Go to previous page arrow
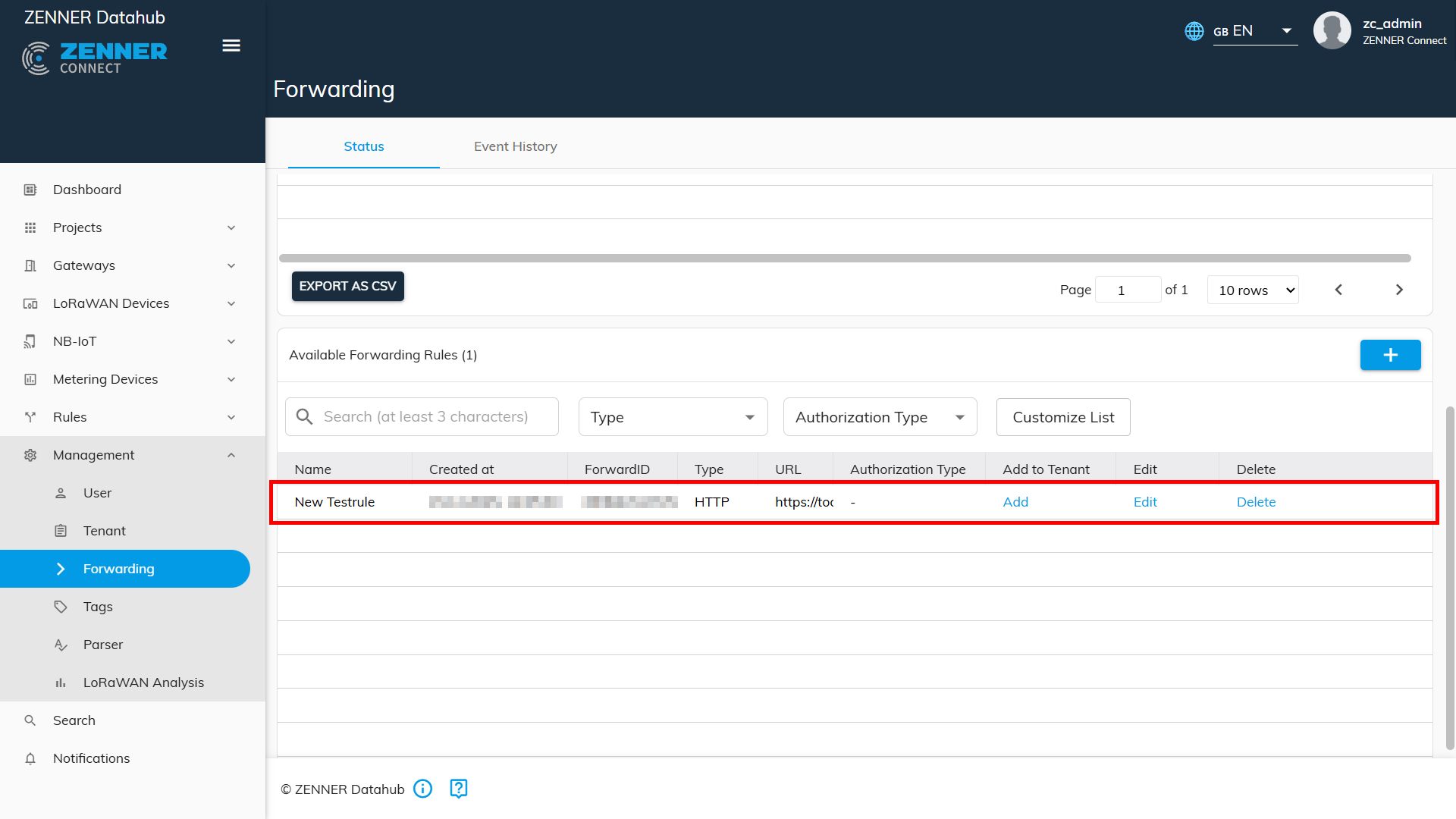Viewport: 1456px width, 819px height. point(1338,290)
